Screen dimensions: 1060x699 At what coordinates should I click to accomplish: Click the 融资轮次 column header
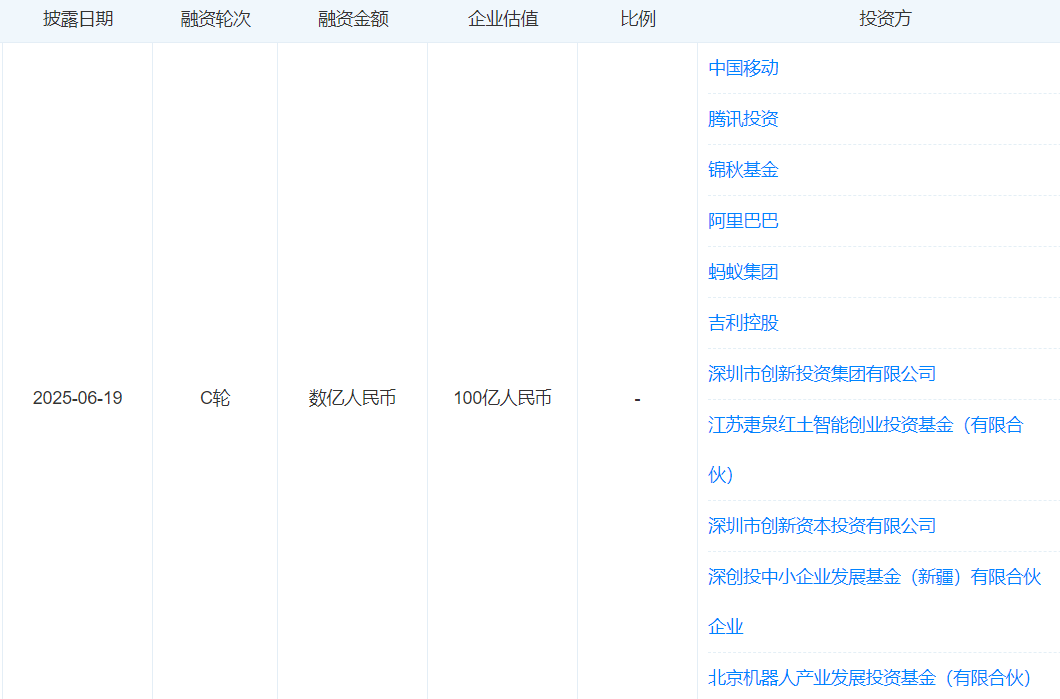click(x=214, y=19)
